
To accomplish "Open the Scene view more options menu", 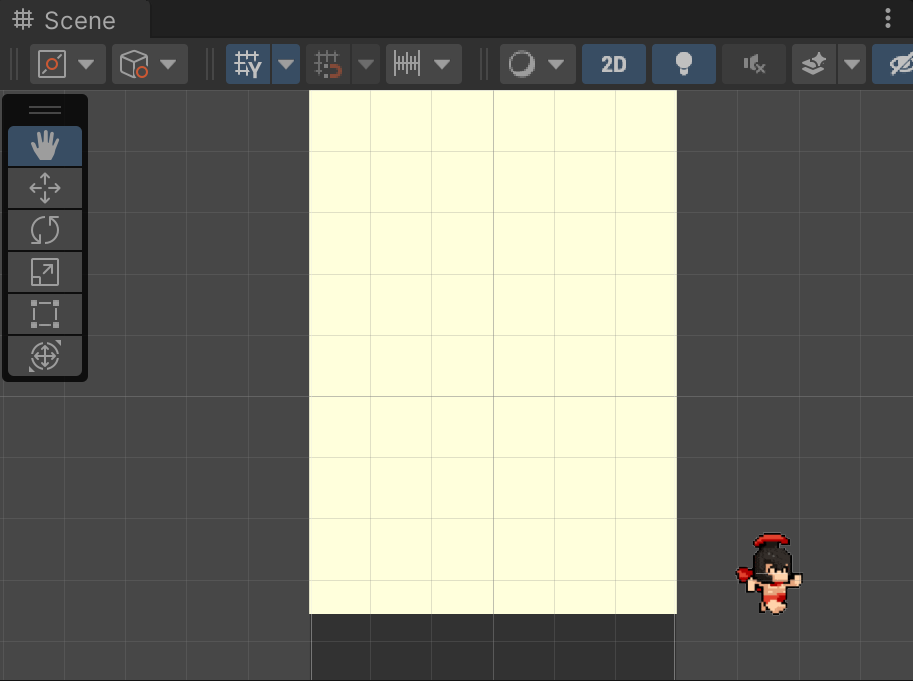I will point(887,19).
